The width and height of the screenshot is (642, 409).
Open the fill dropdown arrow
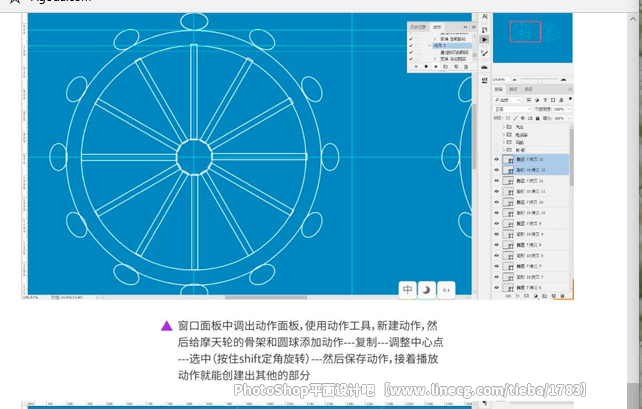click(x=569, y=118)
